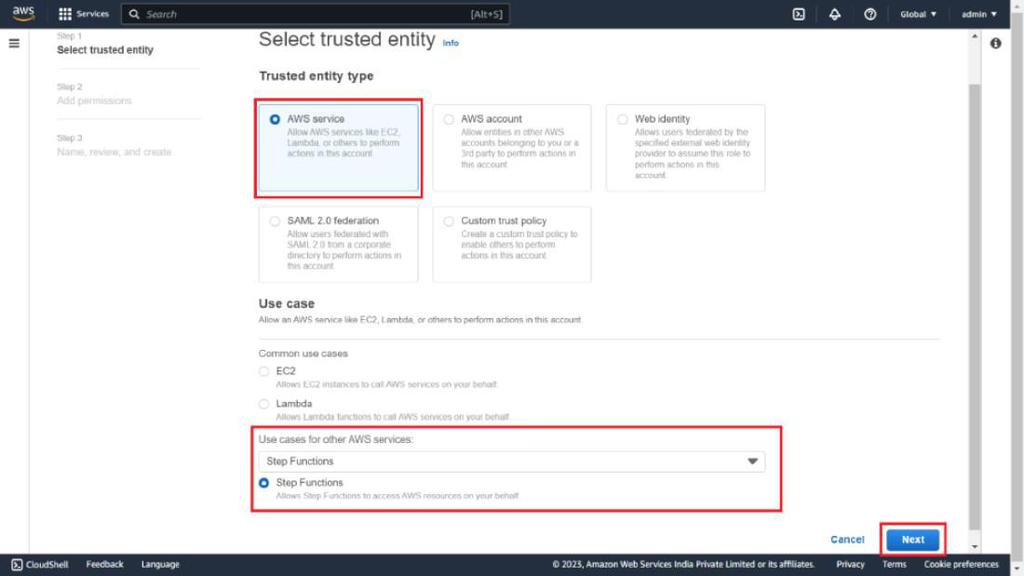The width and height of the screenshot is (1024, 576).
Task: Open the Services grid menu
Action: [x=84, y=14]
